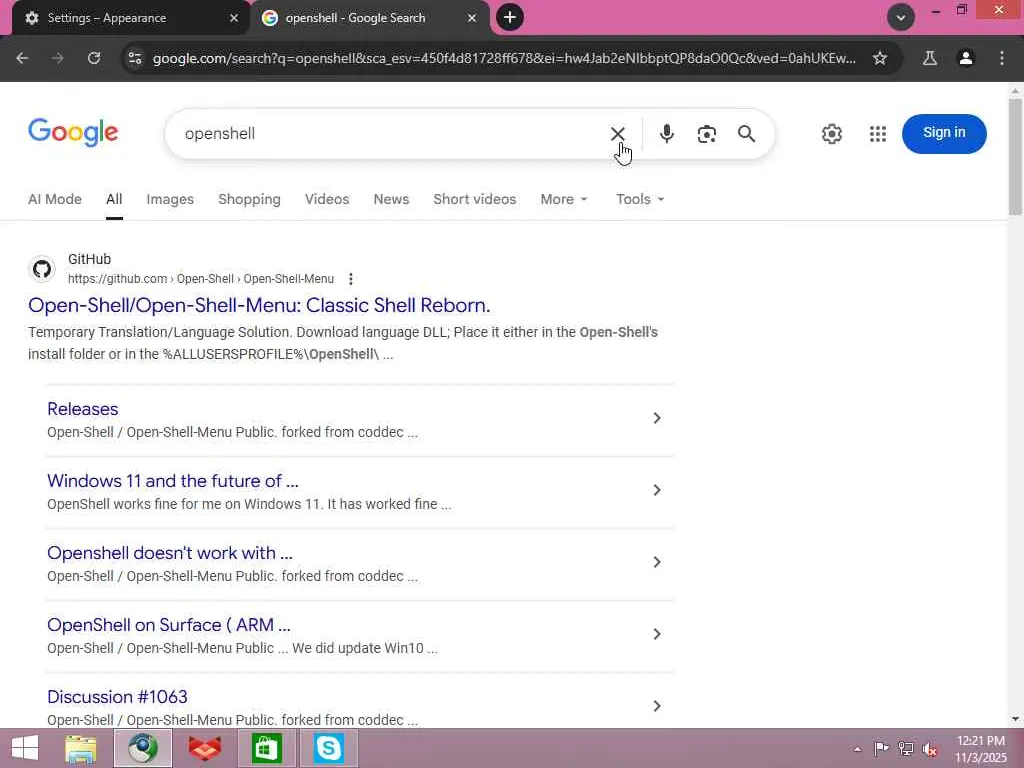Click the Sign in button
The width and height of the screenshot is (1024, 768).
pos(944,133)
